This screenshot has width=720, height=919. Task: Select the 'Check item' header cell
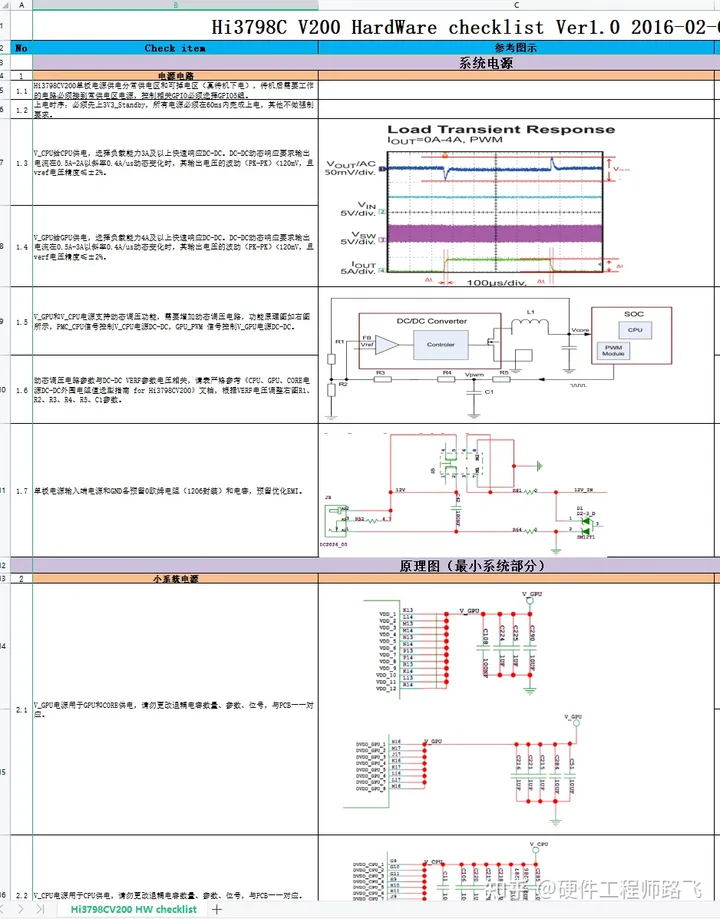point(175,48)
